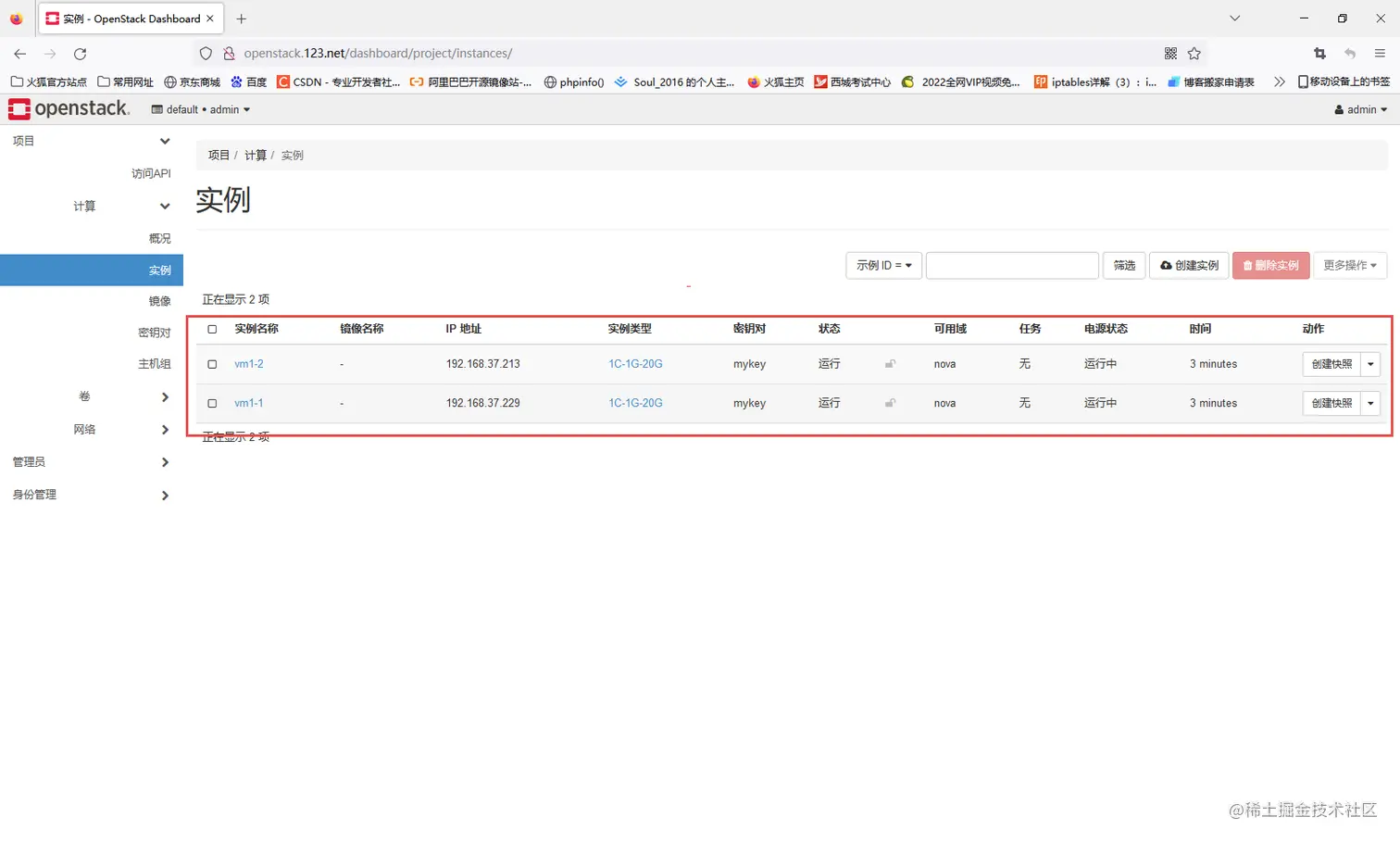Image resolution: width=1400 pixels, height=842 pixels.
Task: Close the OpenStack Dashboard tab
Action: pyautogui.click(x=210, y=19)
